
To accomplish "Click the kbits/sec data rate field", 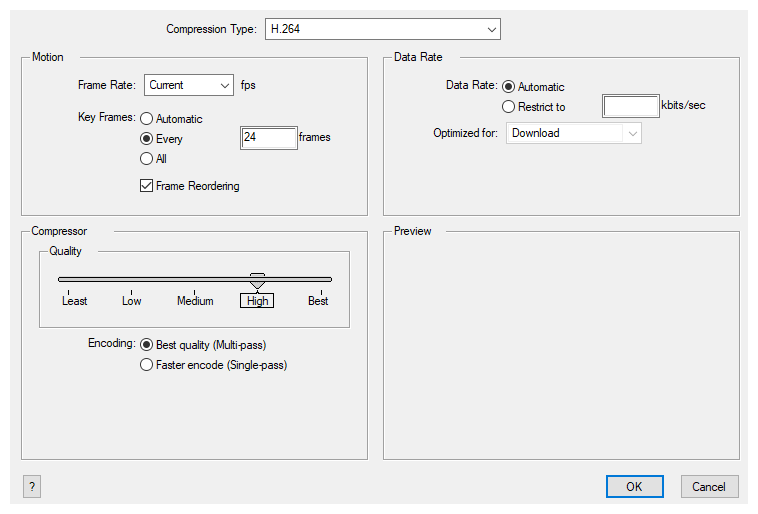I will click(x=630, y=106).
